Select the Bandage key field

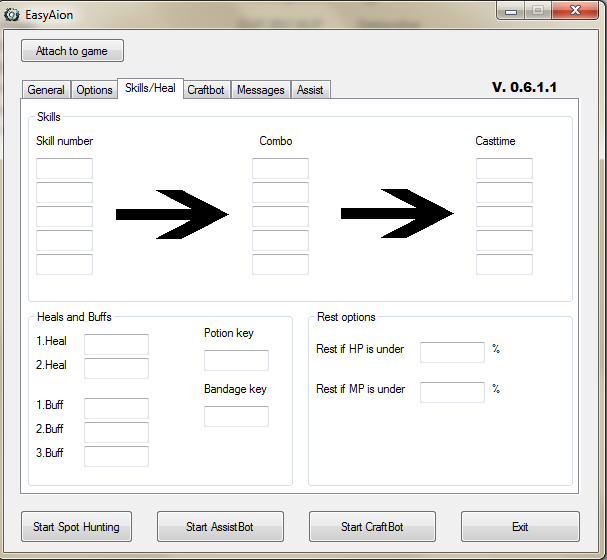(x=236, y=417)
